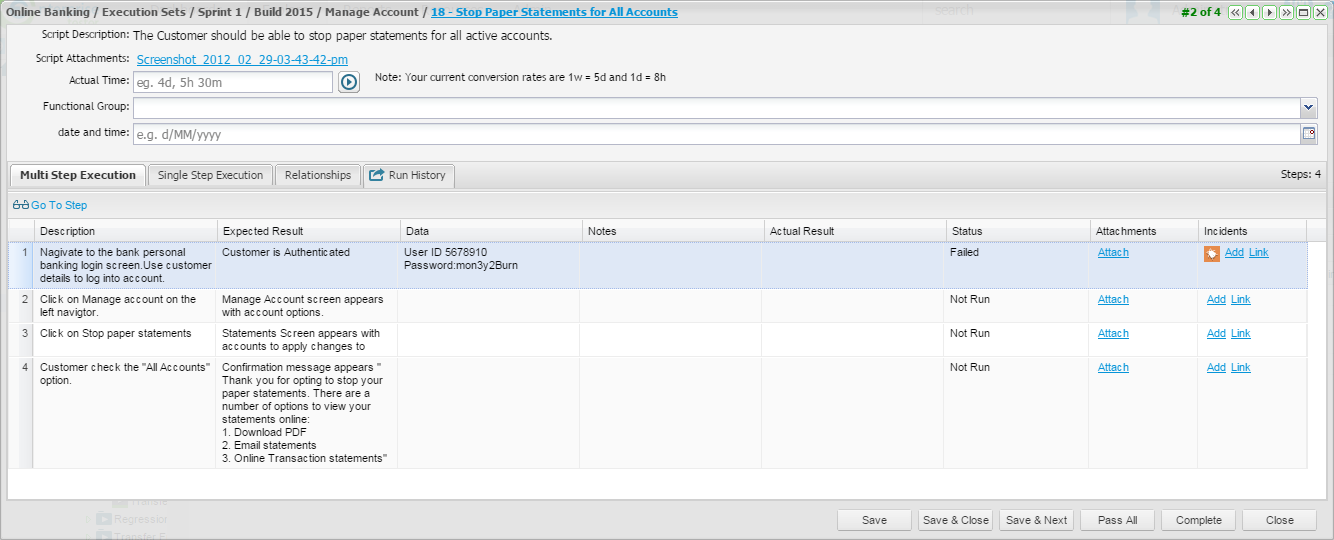Advance to the next script arrow
The width and height of the screenshot is (1334, 540).
pyautogui.click(x=1269, y=13)
